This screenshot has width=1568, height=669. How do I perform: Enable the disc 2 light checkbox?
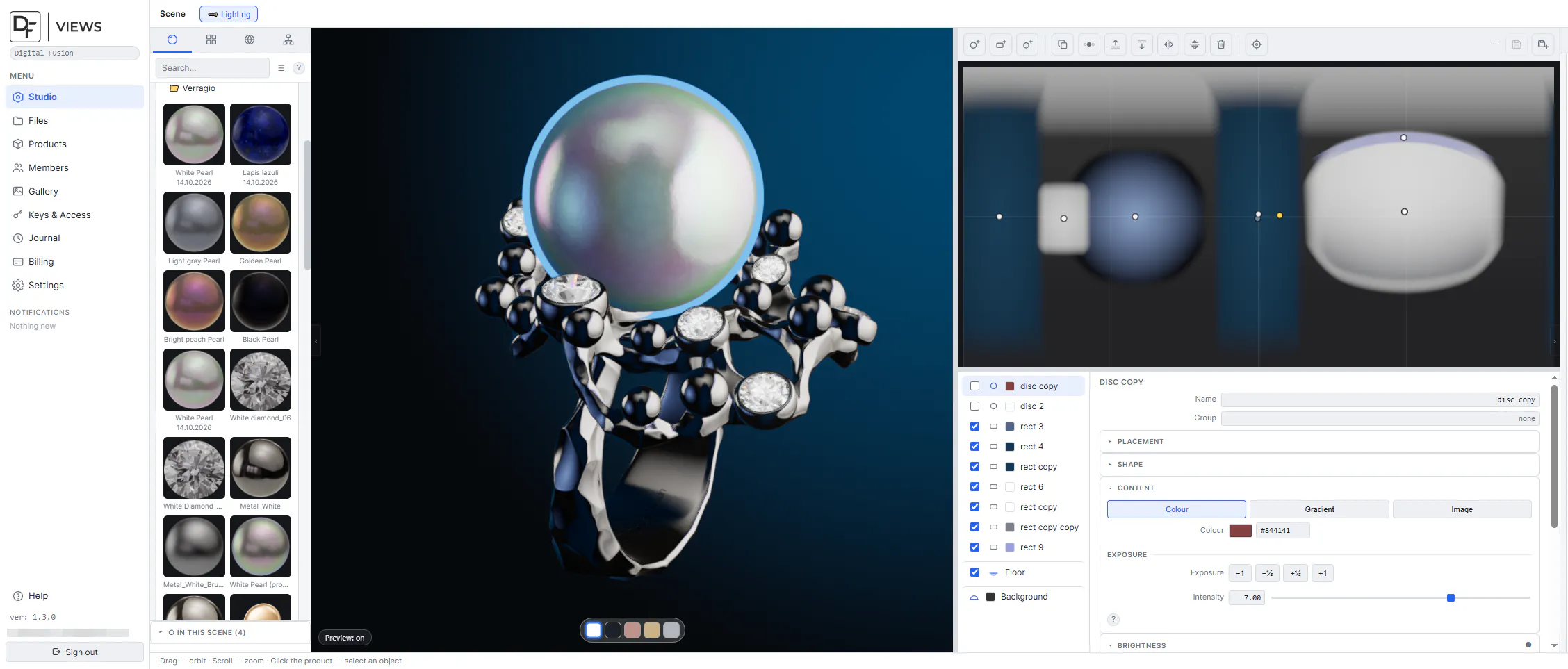974,406
